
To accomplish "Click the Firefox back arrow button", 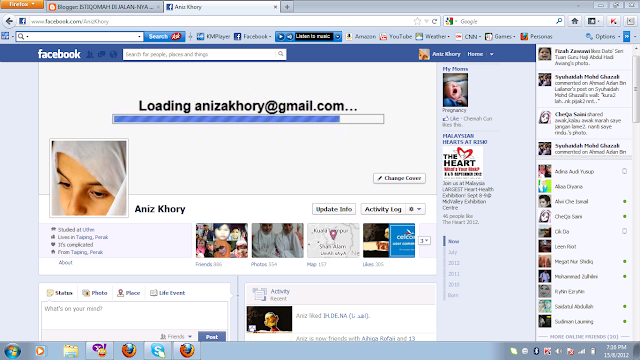I will tap(9, 21).
